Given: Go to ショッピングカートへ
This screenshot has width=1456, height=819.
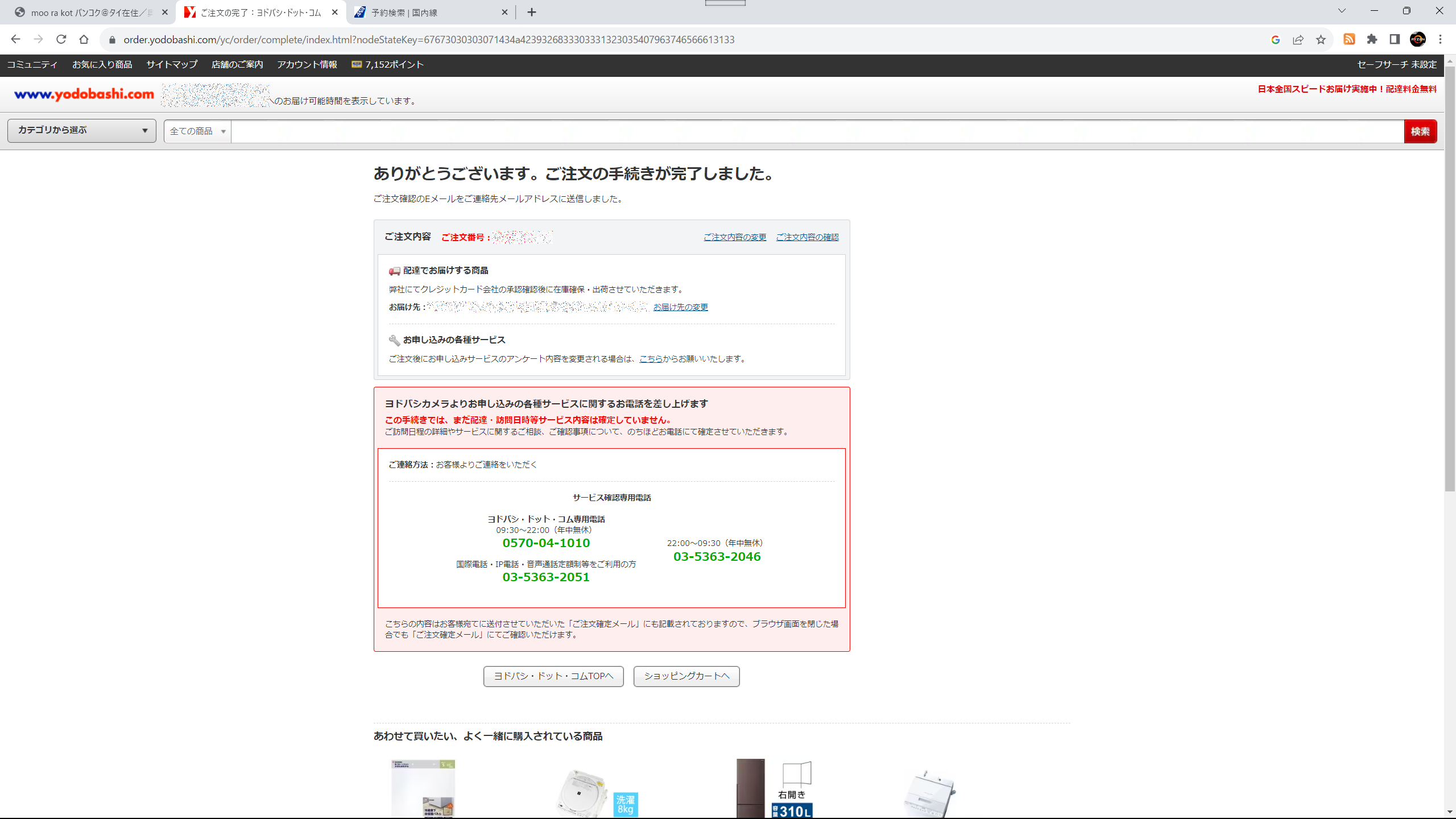Looking at the screenshot, I should coord(686,676).
